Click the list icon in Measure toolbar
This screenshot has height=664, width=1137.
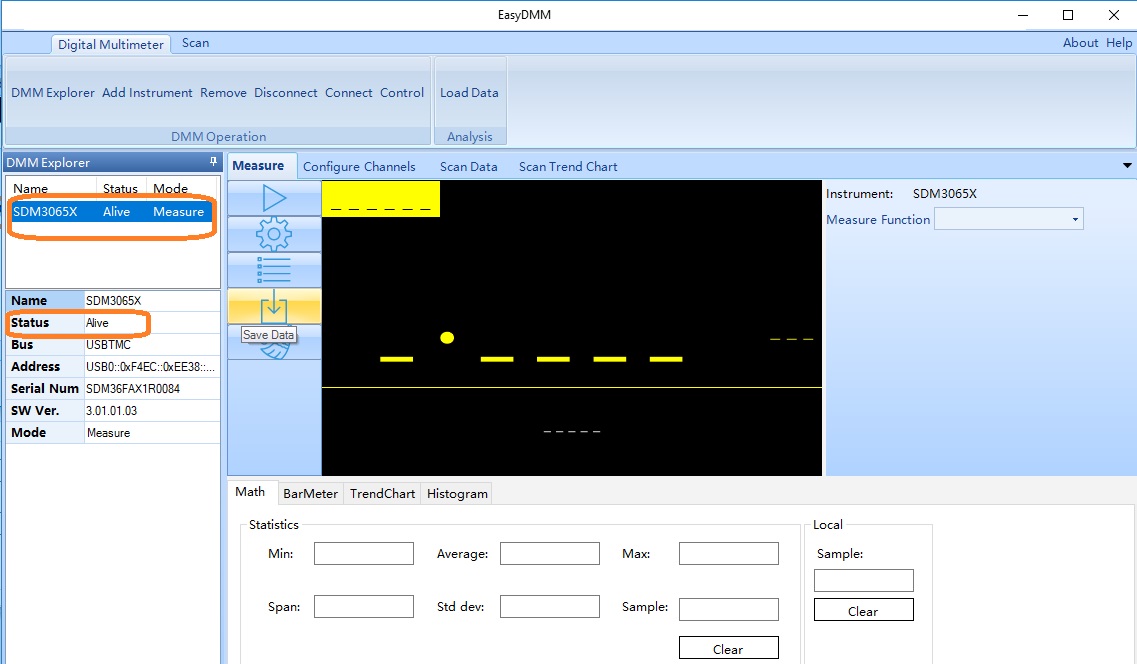273,270
